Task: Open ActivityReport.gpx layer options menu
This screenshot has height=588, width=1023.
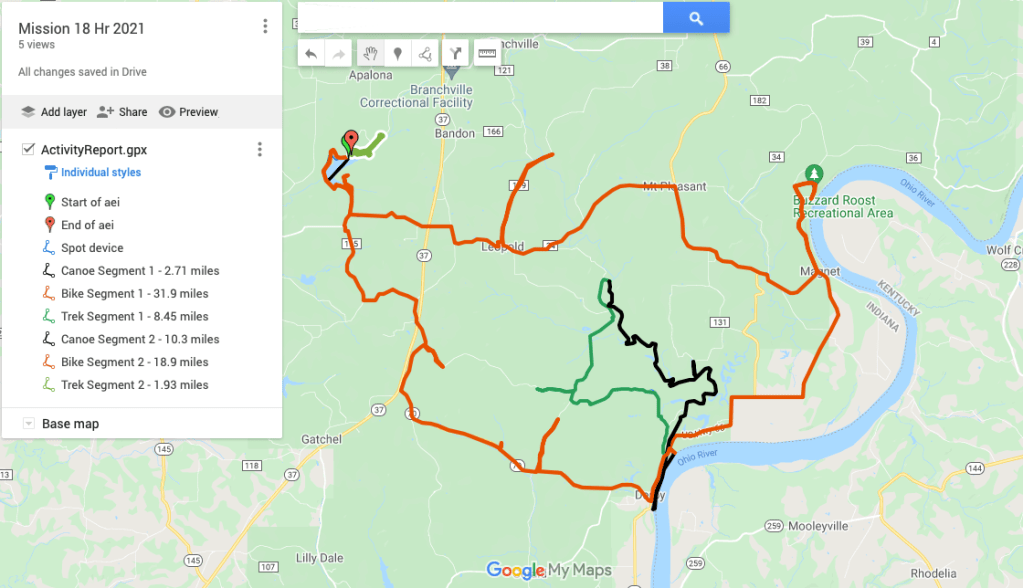Action: 260,149
